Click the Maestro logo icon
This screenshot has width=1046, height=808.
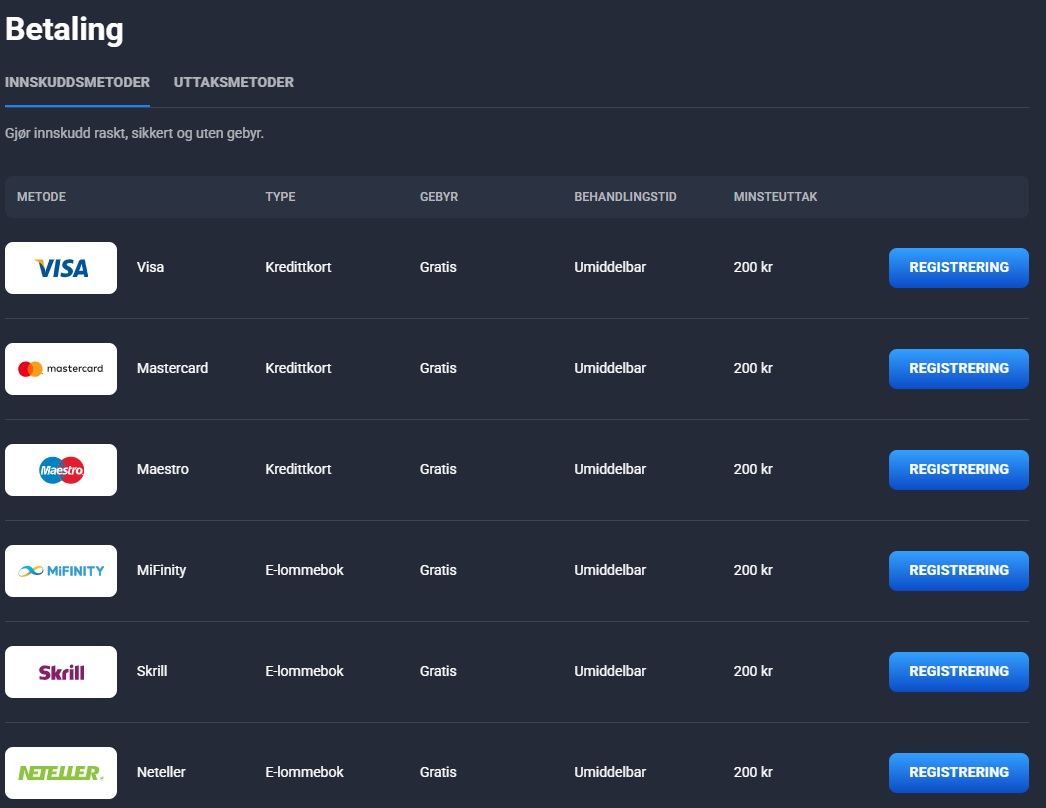61,470
